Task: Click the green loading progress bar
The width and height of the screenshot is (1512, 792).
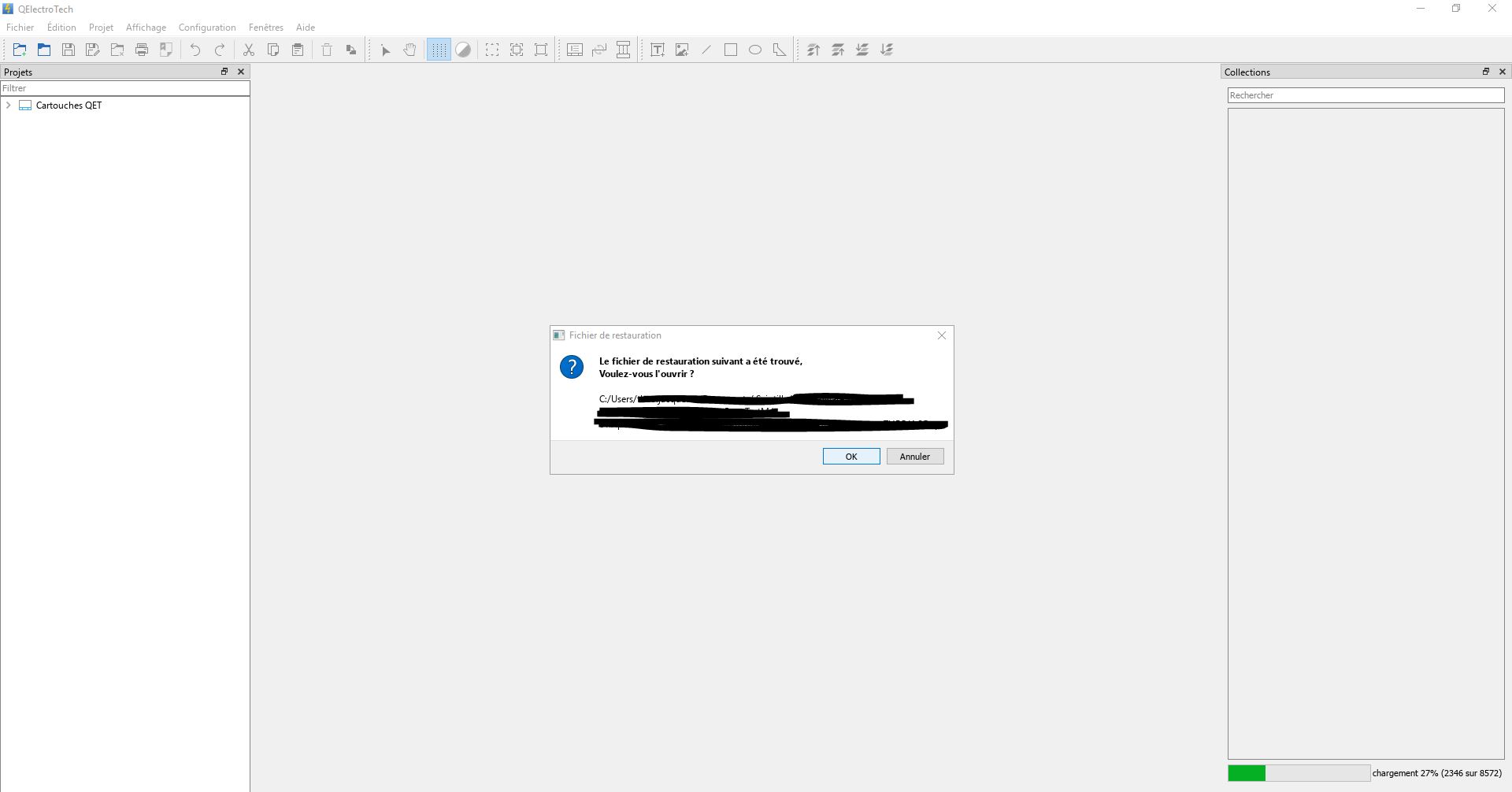Action: point(1299,773)
